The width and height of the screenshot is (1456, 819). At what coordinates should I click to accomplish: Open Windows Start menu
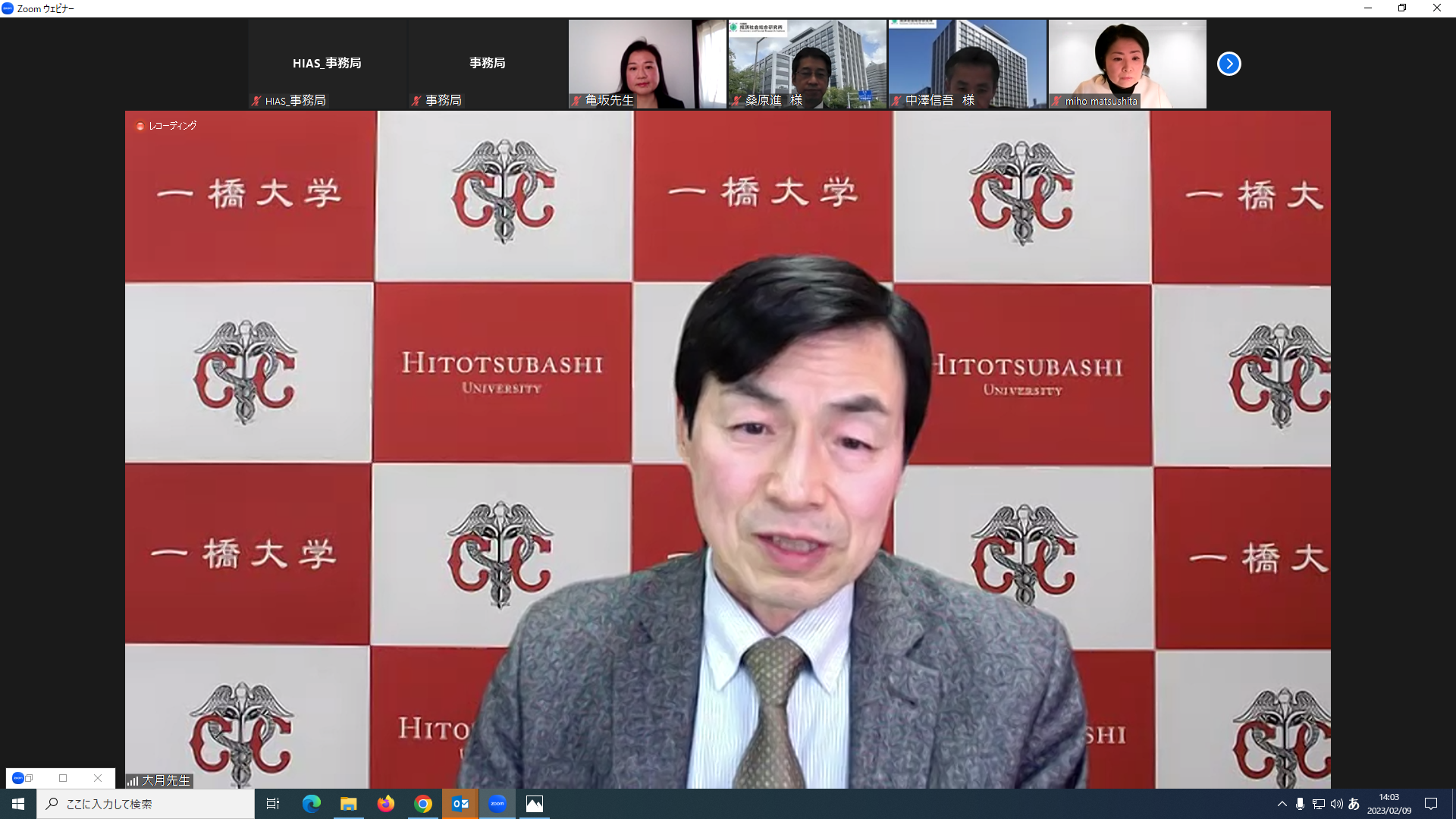click(18, 804)
